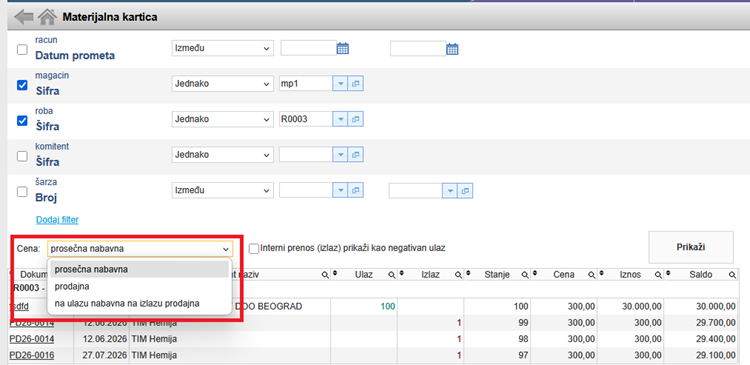Open the Između operator dropdown for šarza
This screenshot has height=365, width=750.
point(222,190)
